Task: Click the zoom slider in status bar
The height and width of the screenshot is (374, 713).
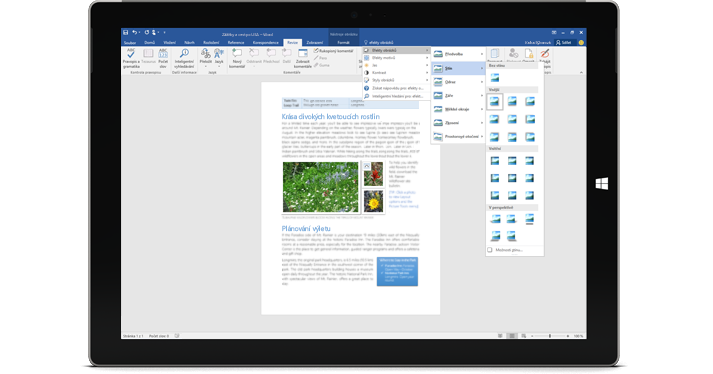Action: [550, 336]
